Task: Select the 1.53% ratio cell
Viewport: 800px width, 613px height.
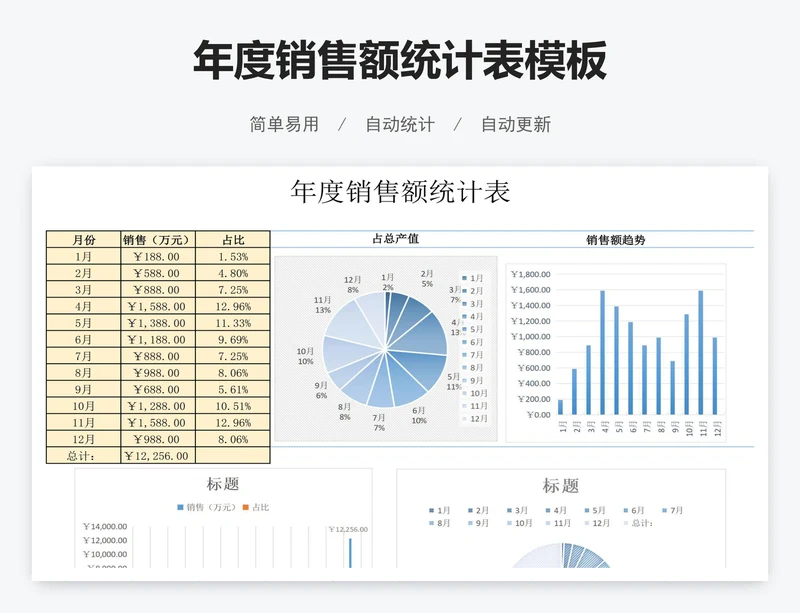Action: point(233,257)
